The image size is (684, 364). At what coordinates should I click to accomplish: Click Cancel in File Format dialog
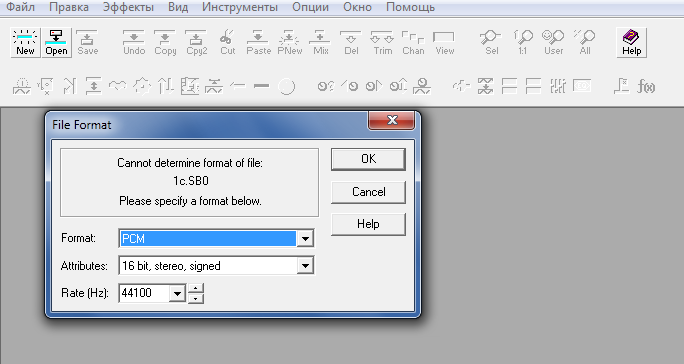[368, 192]
